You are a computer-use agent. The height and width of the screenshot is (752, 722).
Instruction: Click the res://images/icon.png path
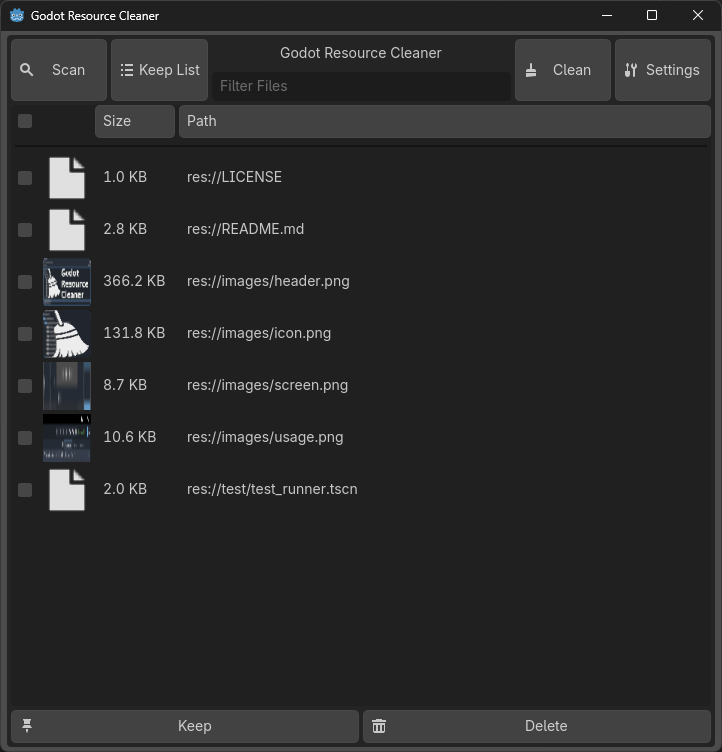tap(259, 333)
